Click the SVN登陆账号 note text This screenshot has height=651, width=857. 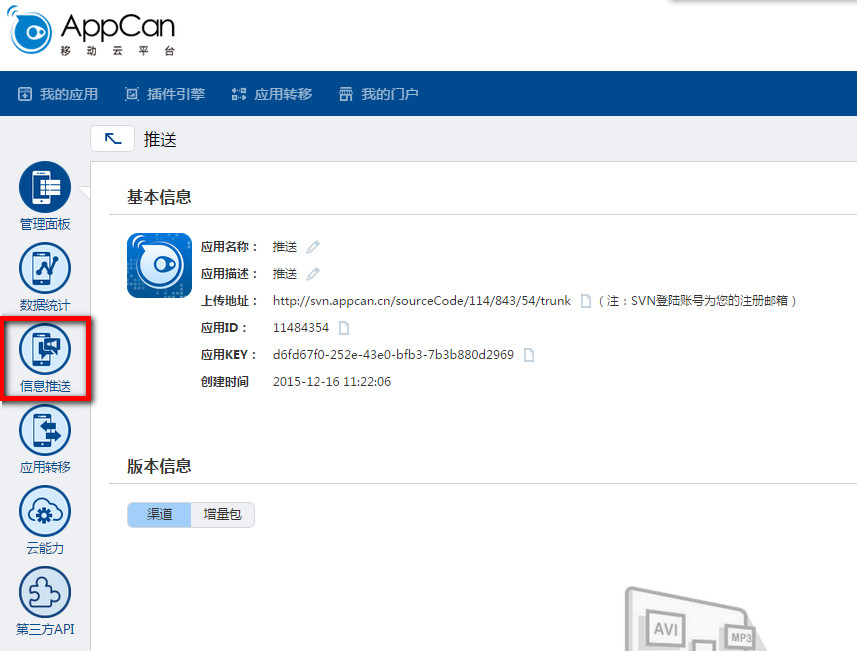(697, 301)
